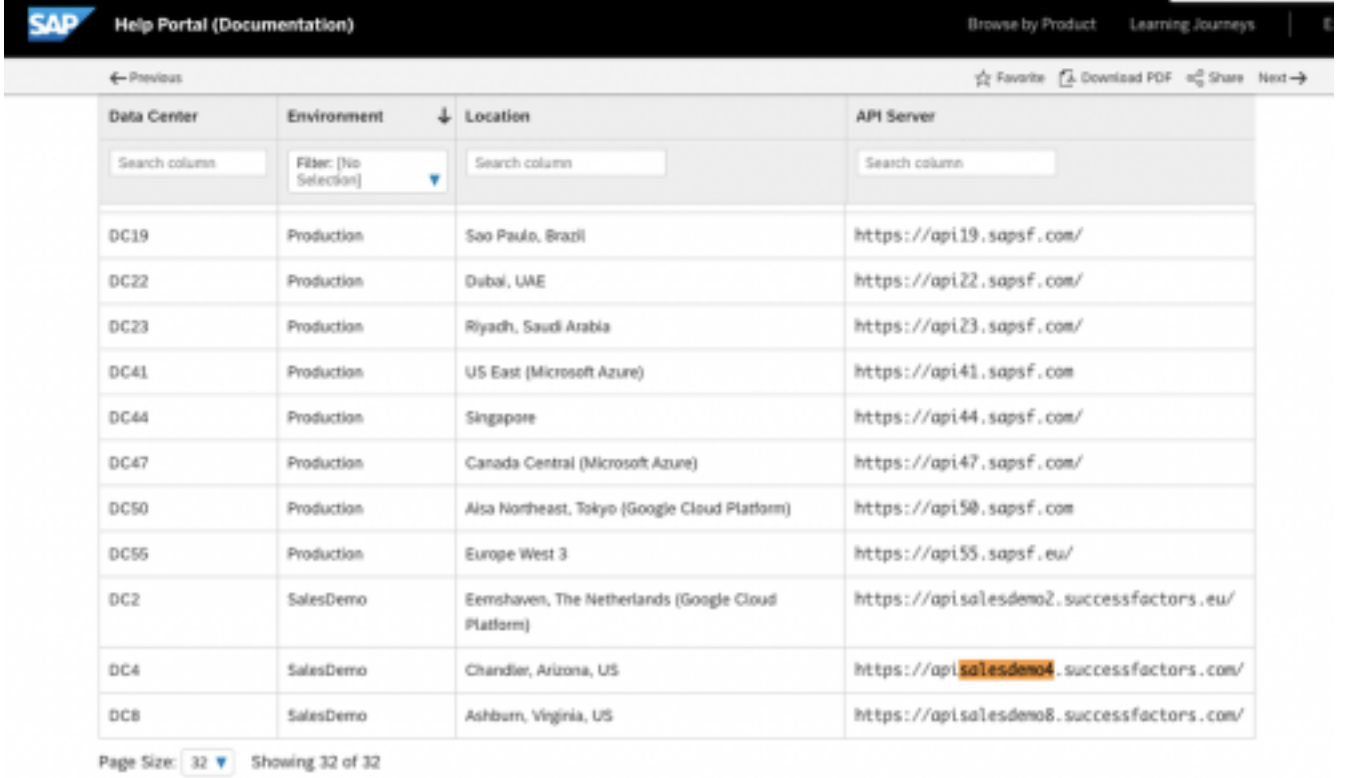The width and height of the screenshot is (1348, 778).
Task: Click the Favorite star icon
Action: click(982, 77)
